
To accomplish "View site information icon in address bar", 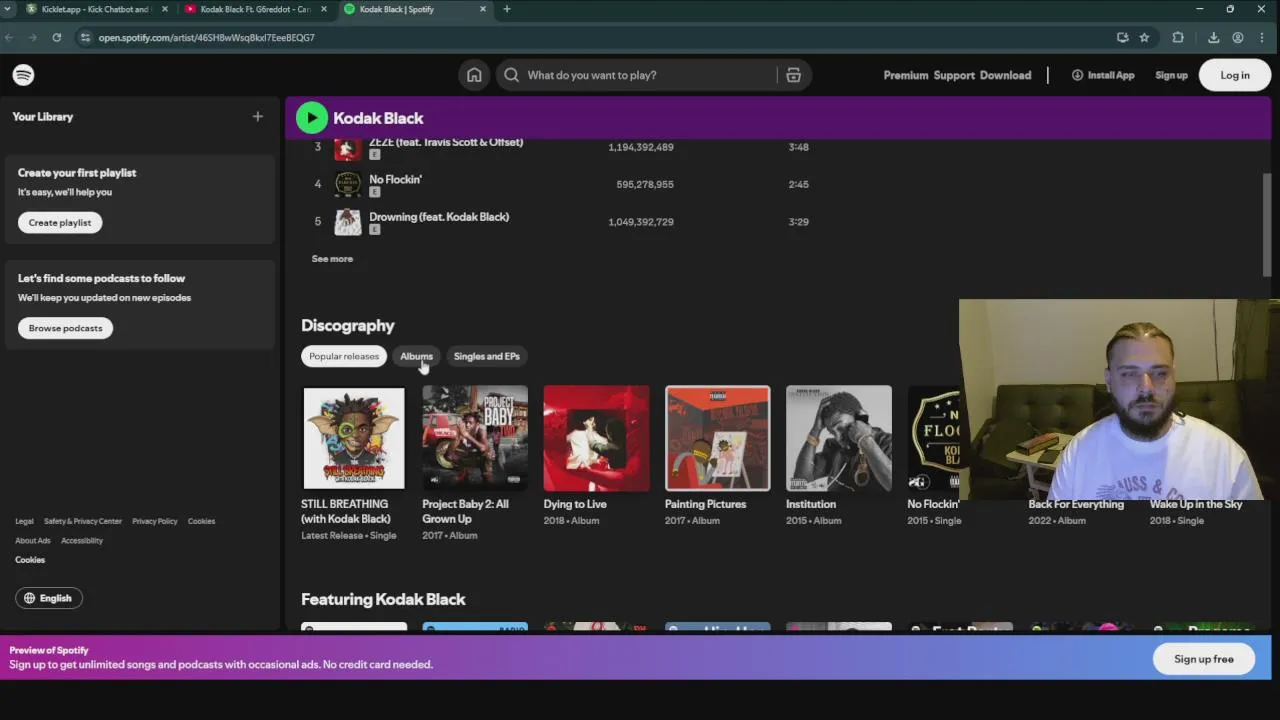I will tap(85, 37).
